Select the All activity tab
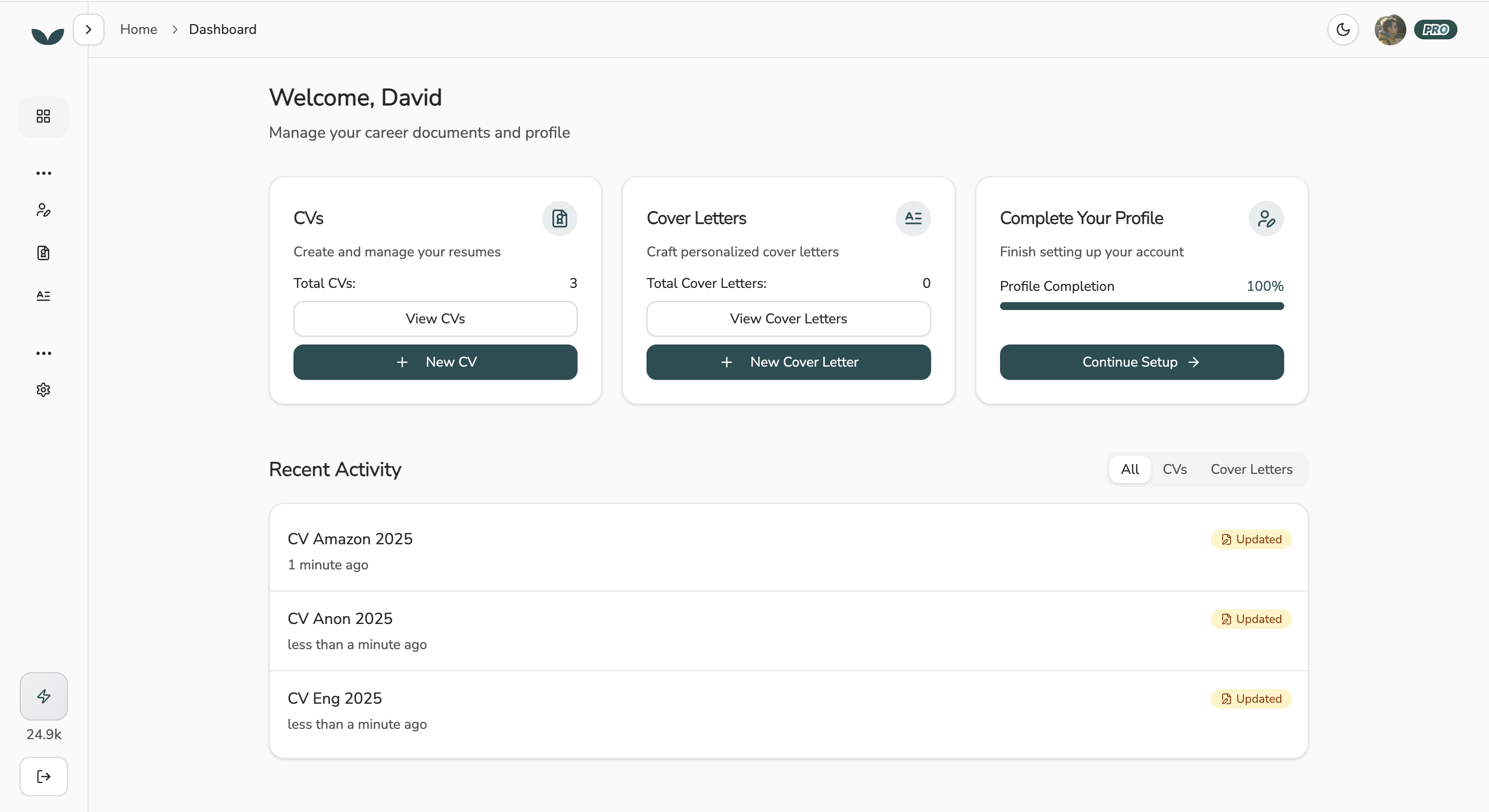The width and height of the screenshot is (1489, 812). pos(1131,469)
